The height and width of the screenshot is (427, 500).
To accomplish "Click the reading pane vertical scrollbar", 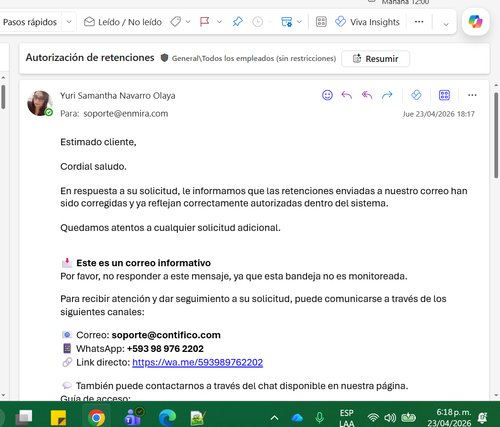I will coord(496,135).
